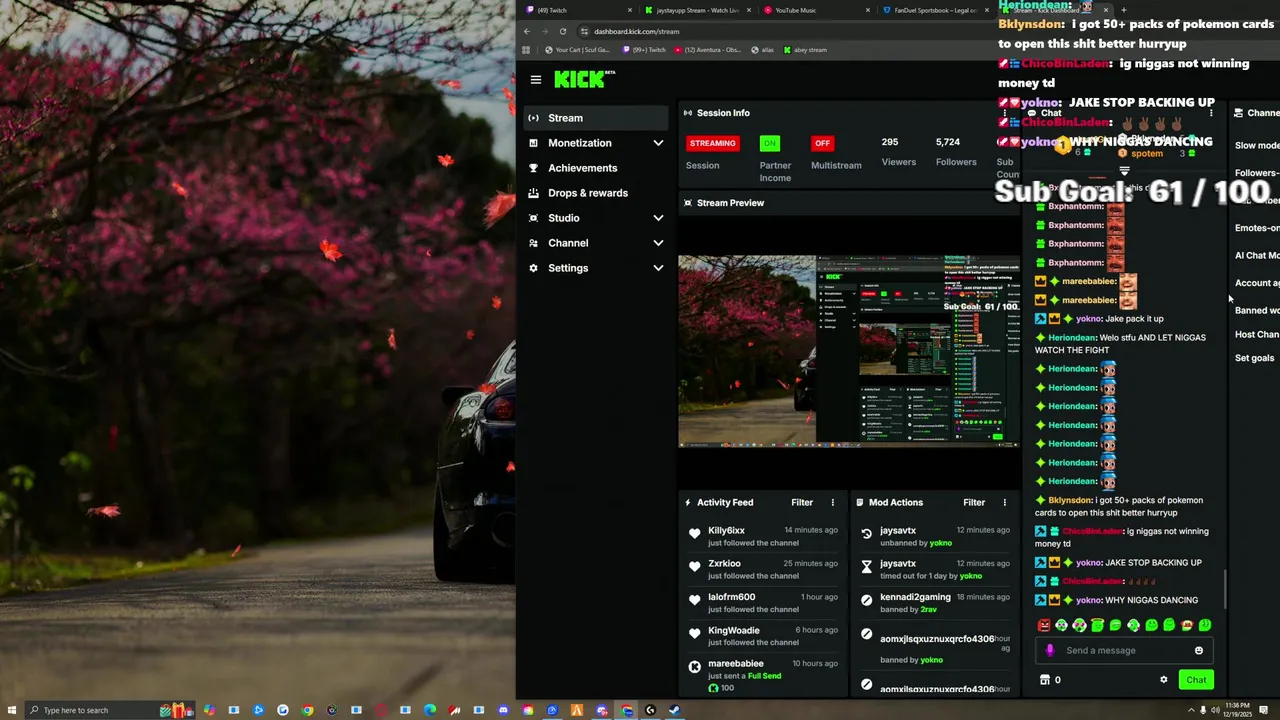Screen dimensions: 1280x720
Task: Click hourglass timeout icon for jaysavtx
Action: coord(867,567)
